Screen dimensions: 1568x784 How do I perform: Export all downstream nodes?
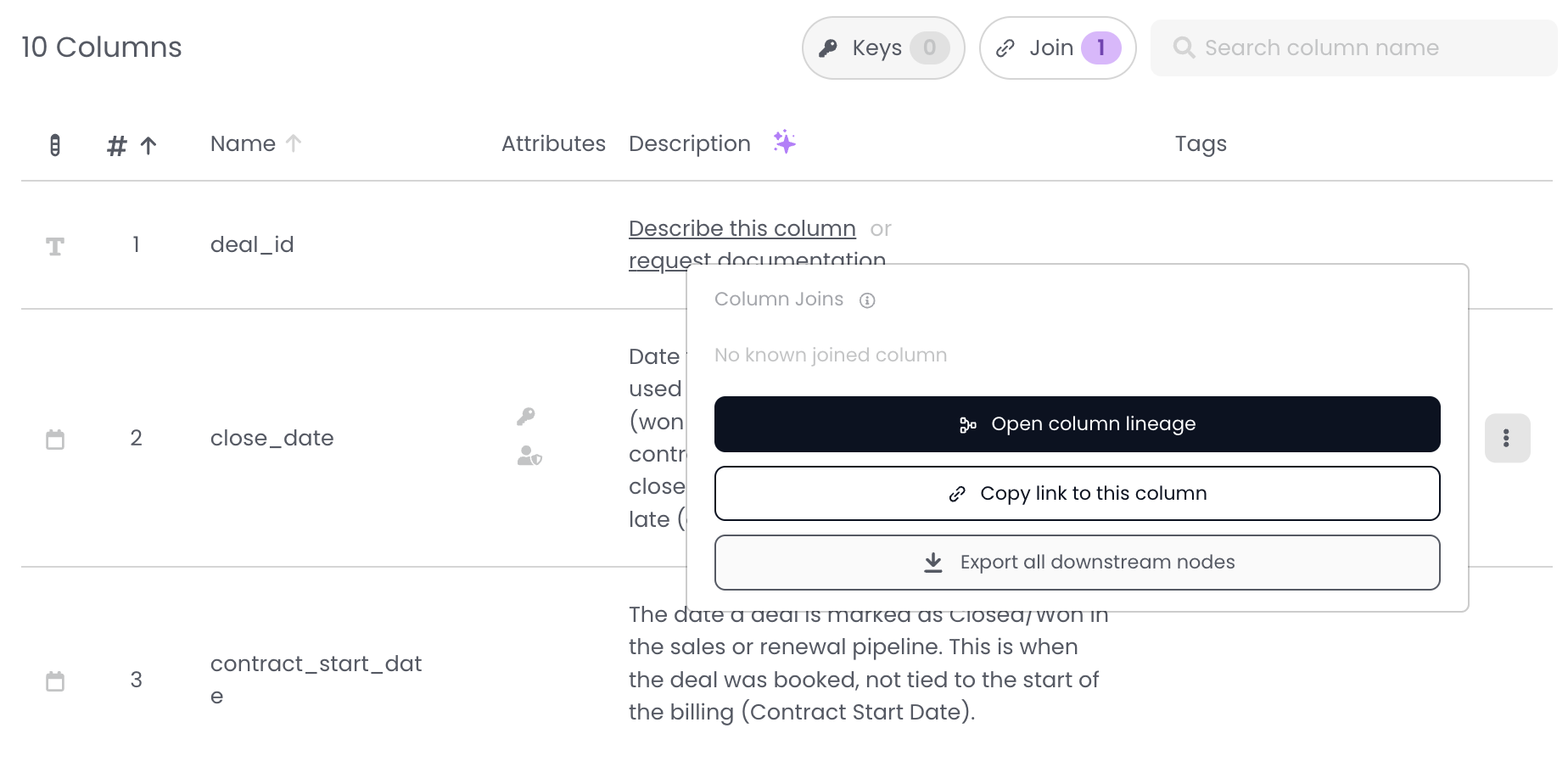1077,563
